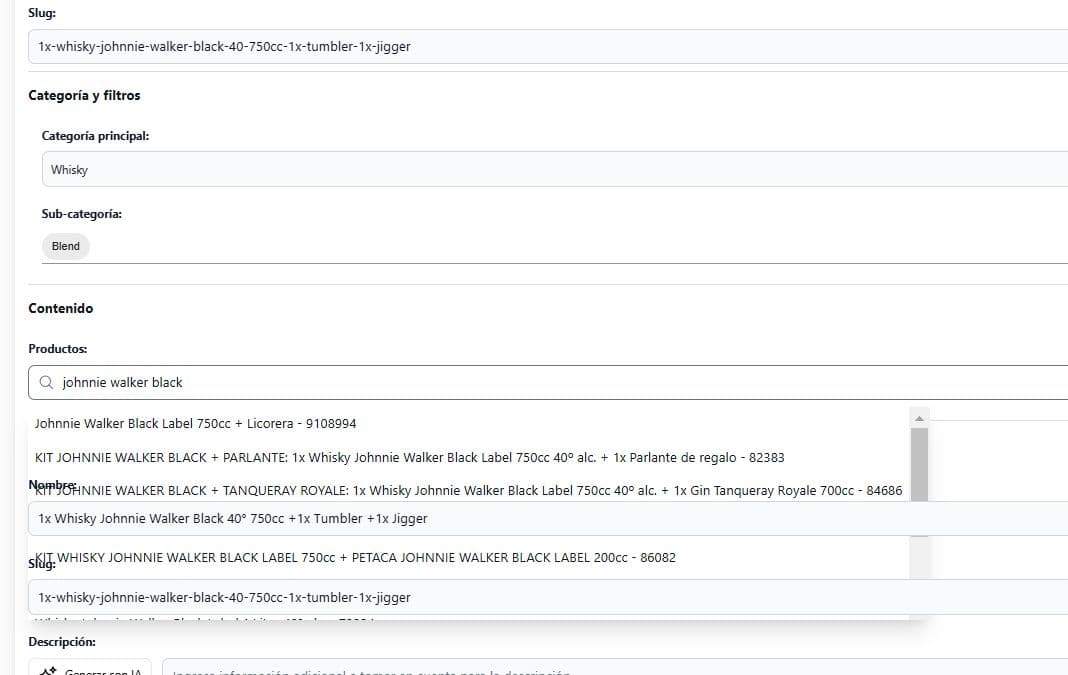Choose KIT JOHNNIE WALKER BLACK + PARLANTE result

click(x=409, y=458)
